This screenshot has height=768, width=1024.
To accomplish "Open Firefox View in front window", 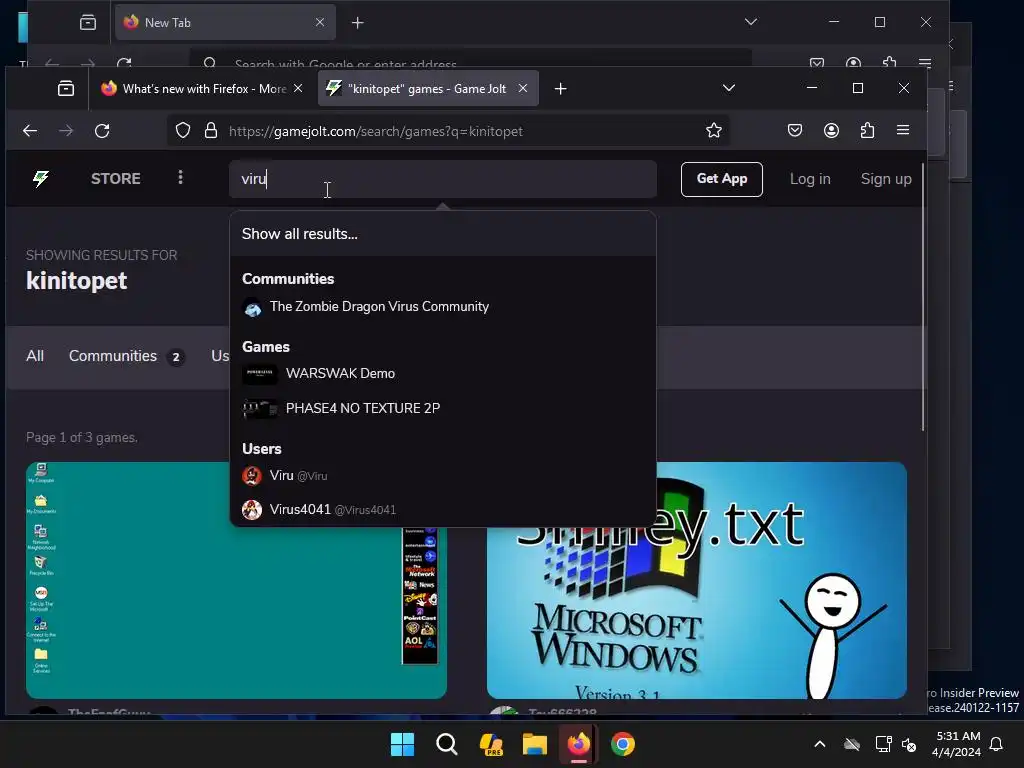I will 66,88.
